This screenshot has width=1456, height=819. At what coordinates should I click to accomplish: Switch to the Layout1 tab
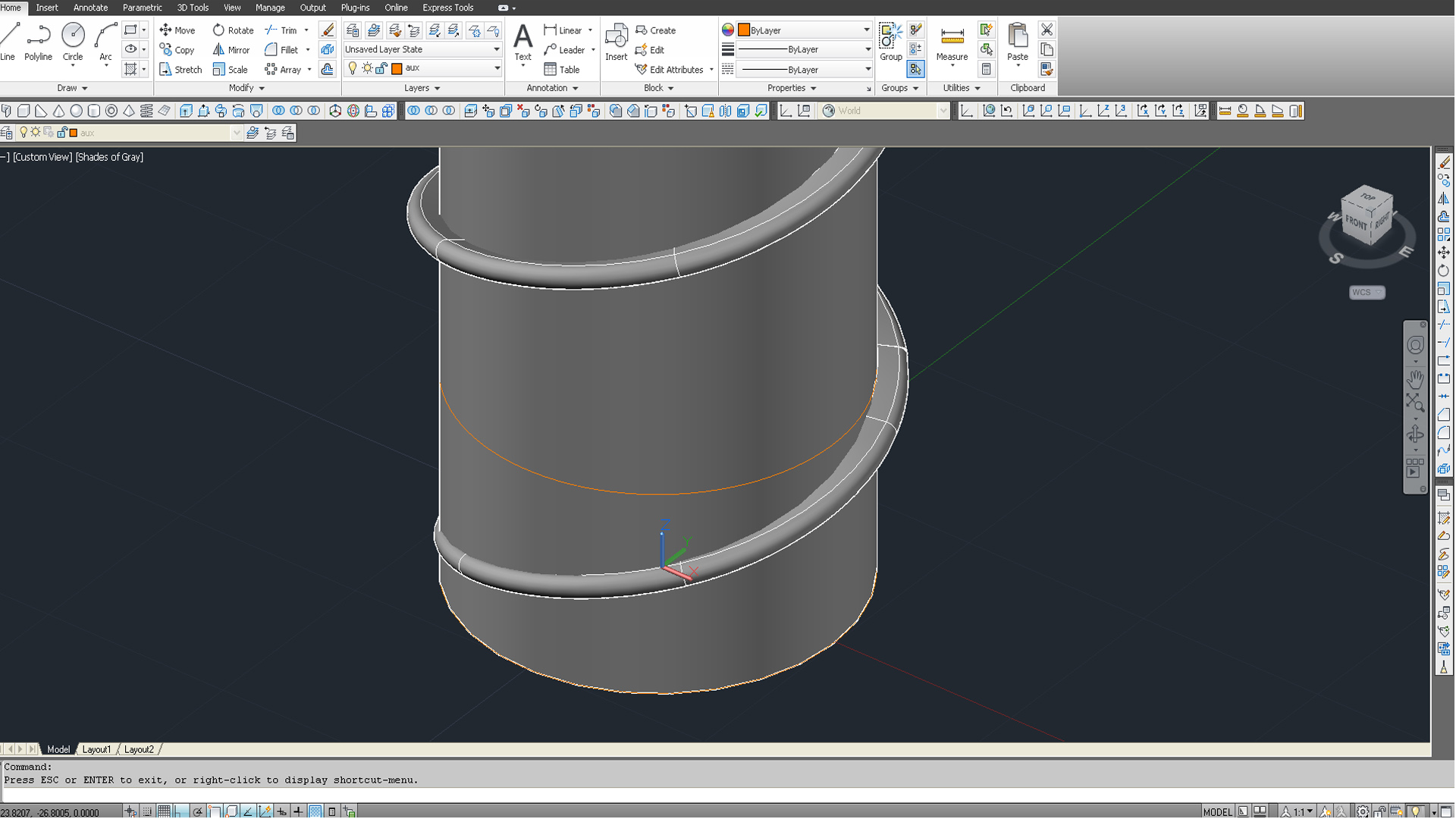click(96, 749)
